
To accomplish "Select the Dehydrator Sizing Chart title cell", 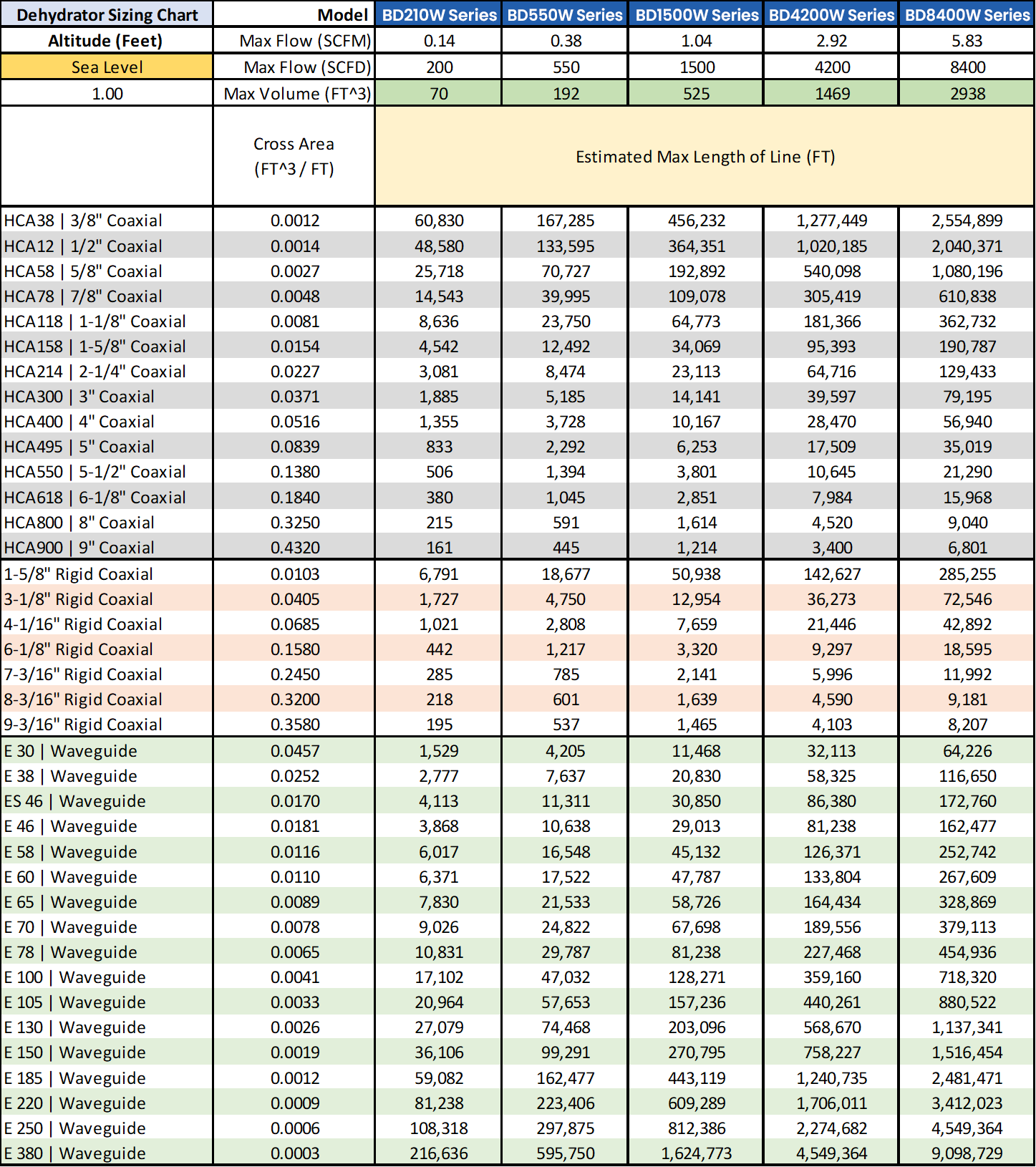I will (x=107, y=15).
